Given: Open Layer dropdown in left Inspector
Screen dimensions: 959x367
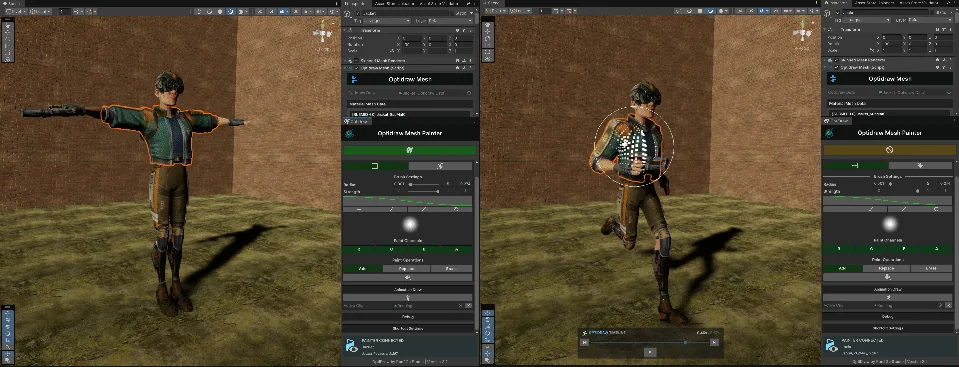Looking at the screenshot, I should (x=450, y=21).
